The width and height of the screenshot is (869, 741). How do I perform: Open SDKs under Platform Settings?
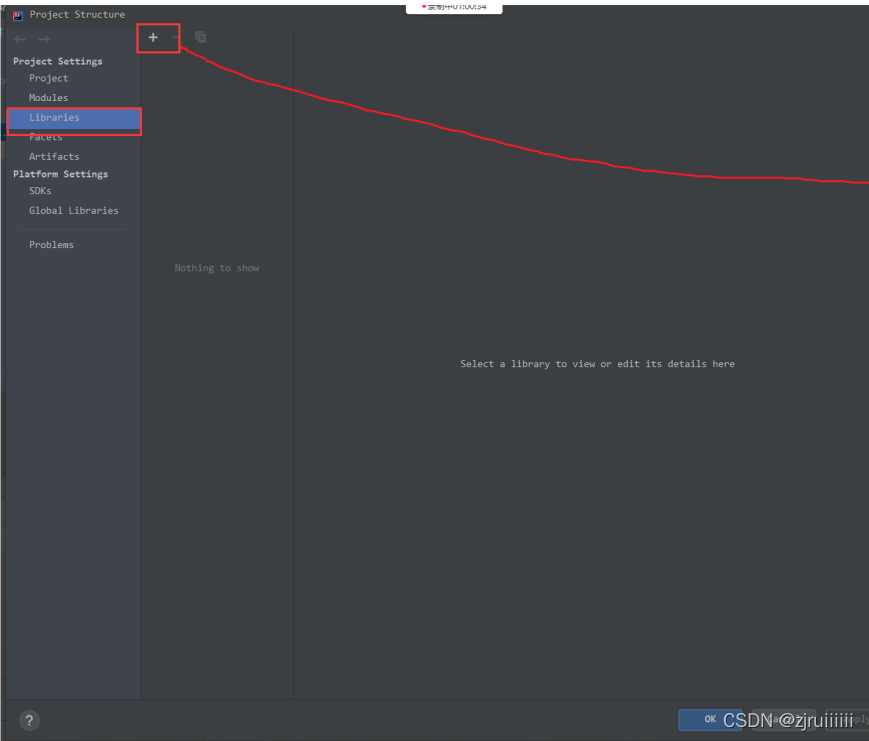[x=40, y=191]
